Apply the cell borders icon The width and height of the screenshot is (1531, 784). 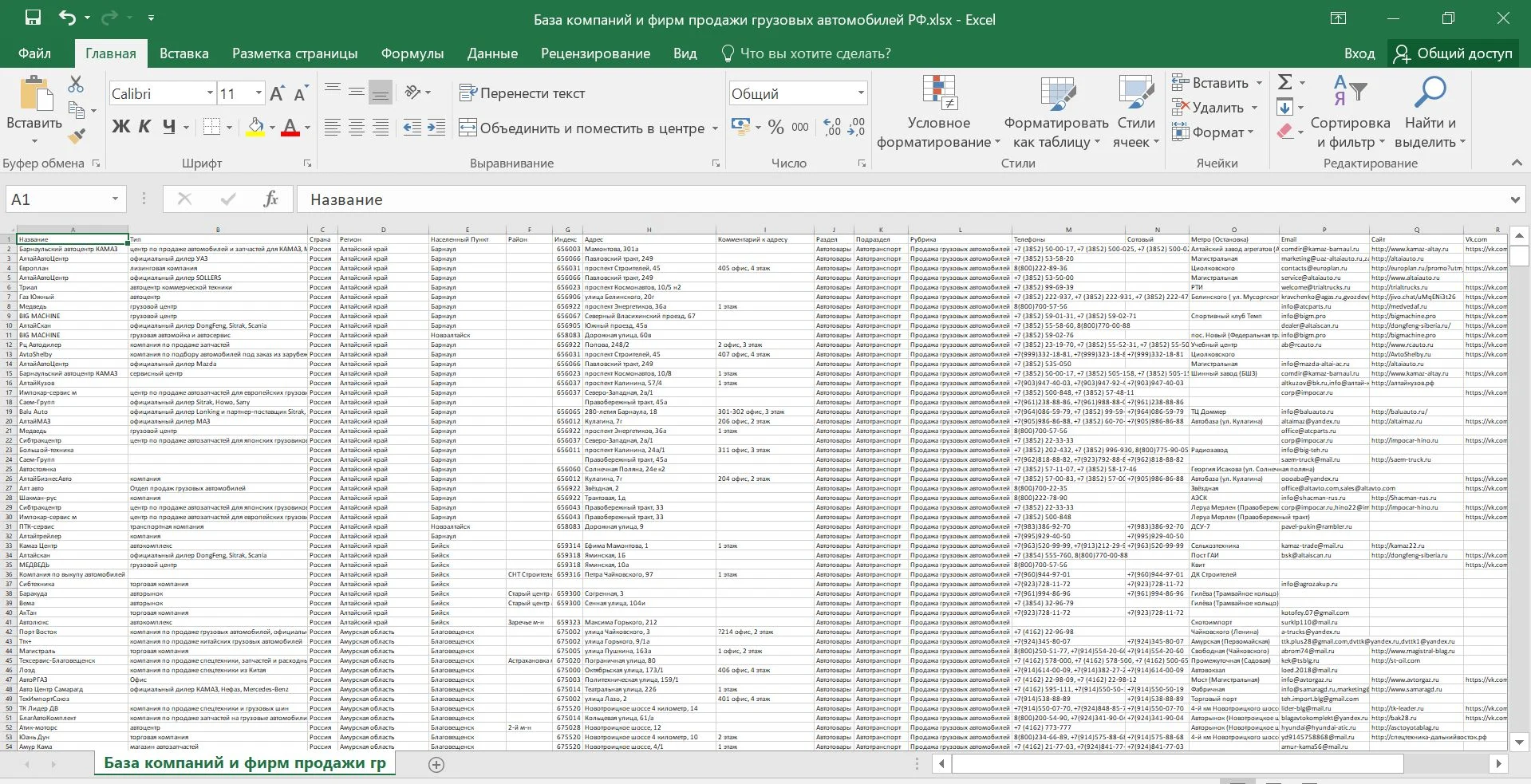(x=211, y=127)
